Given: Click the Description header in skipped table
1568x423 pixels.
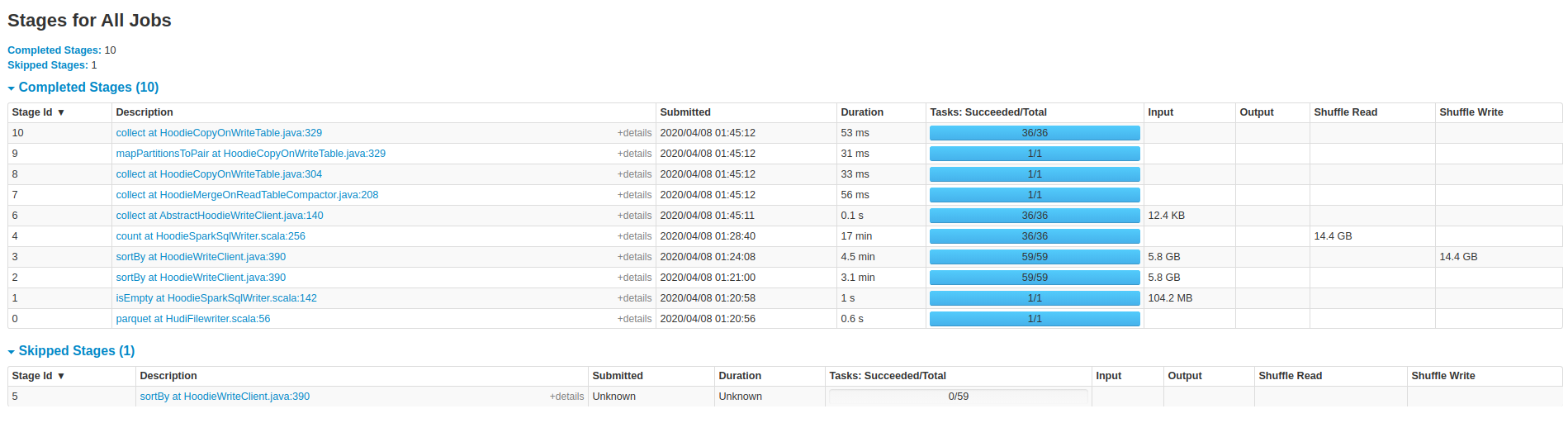Looking at the screenshot, I should coord(168,376).
